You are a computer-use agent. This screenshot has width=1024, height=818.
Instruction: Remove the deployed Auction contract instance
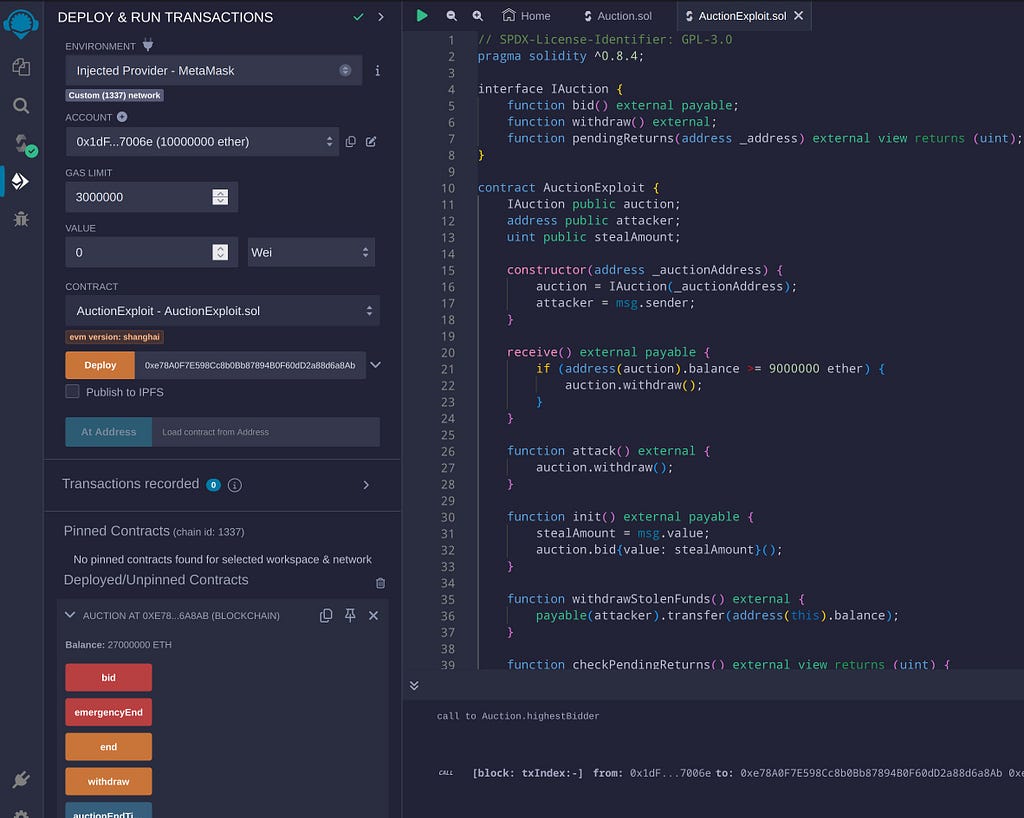point(374,616)
